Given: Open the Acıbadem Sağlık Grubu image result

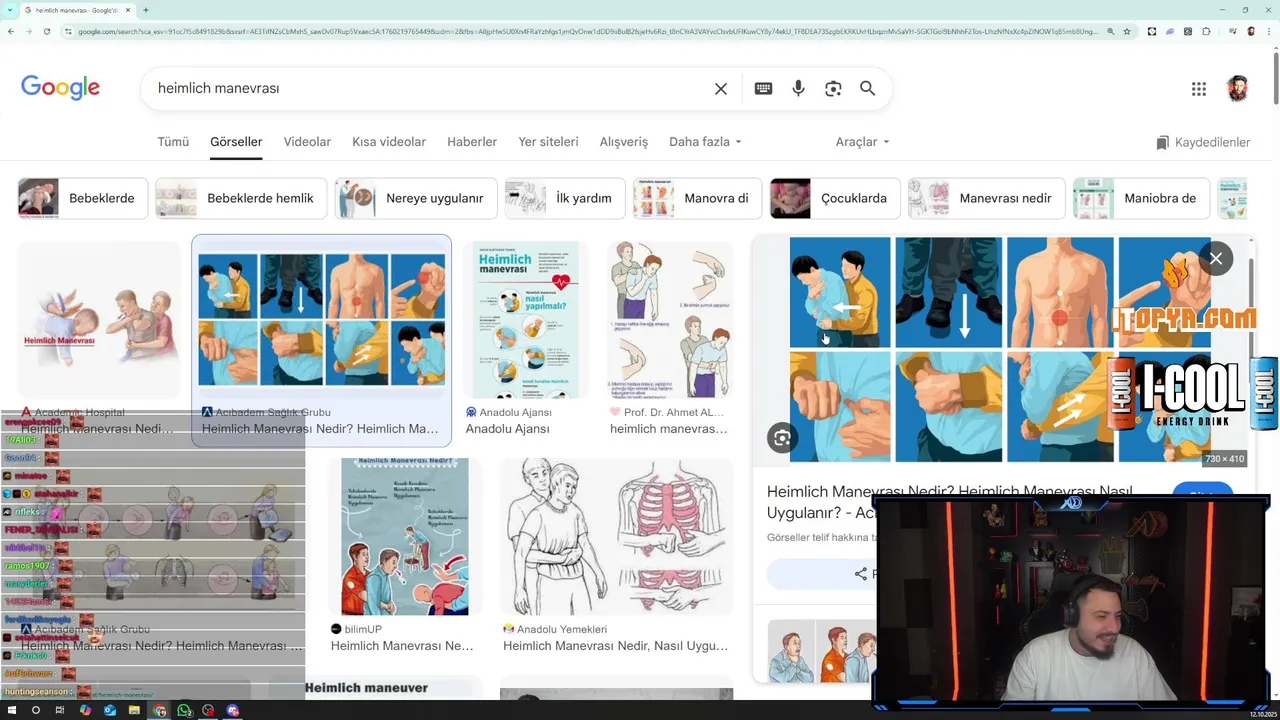Looking at the screenshot, I should pos(321,321).
